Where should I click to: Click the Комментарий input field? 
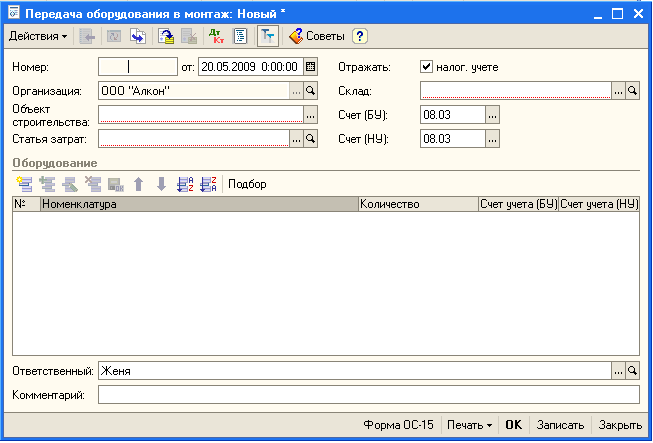[369, 395]
